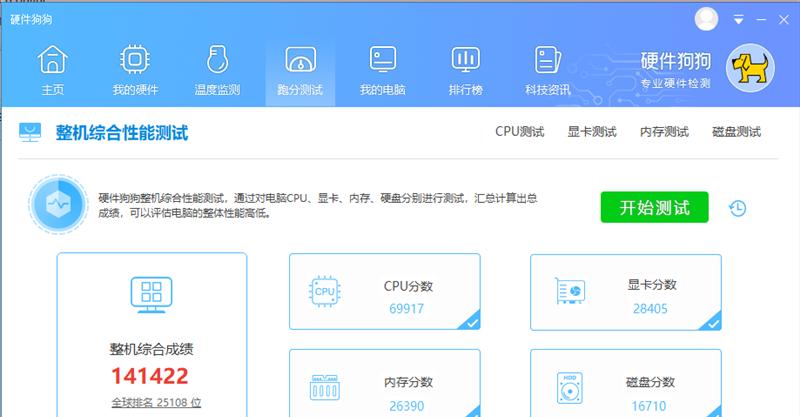Click the 全球排名 25108 位 link
The height and width of the screenshot is (417, 800).
(x=156, y=403)
